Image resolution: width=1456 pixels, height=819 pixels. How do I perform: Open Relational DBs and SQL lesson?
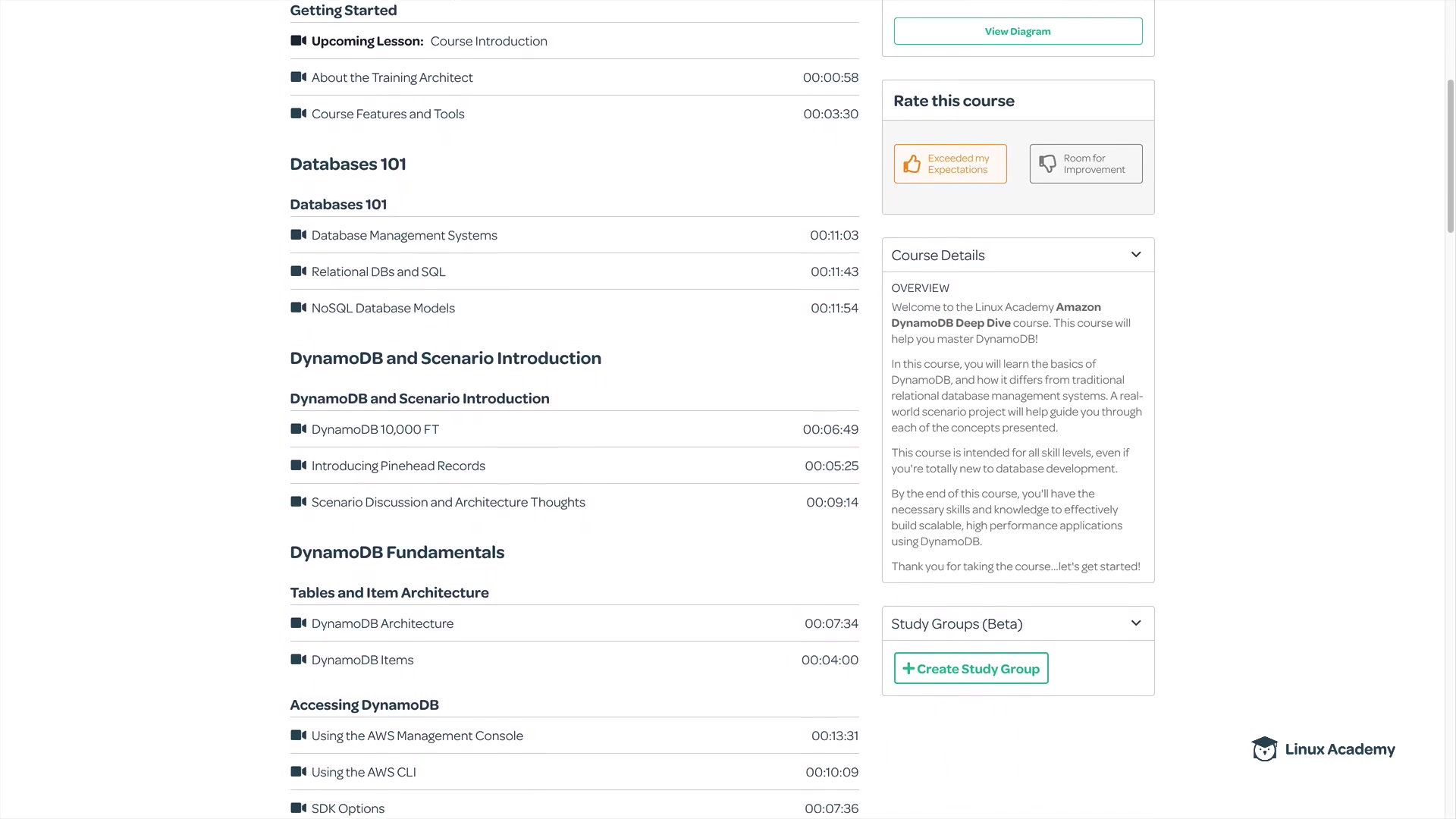point(378,271)
